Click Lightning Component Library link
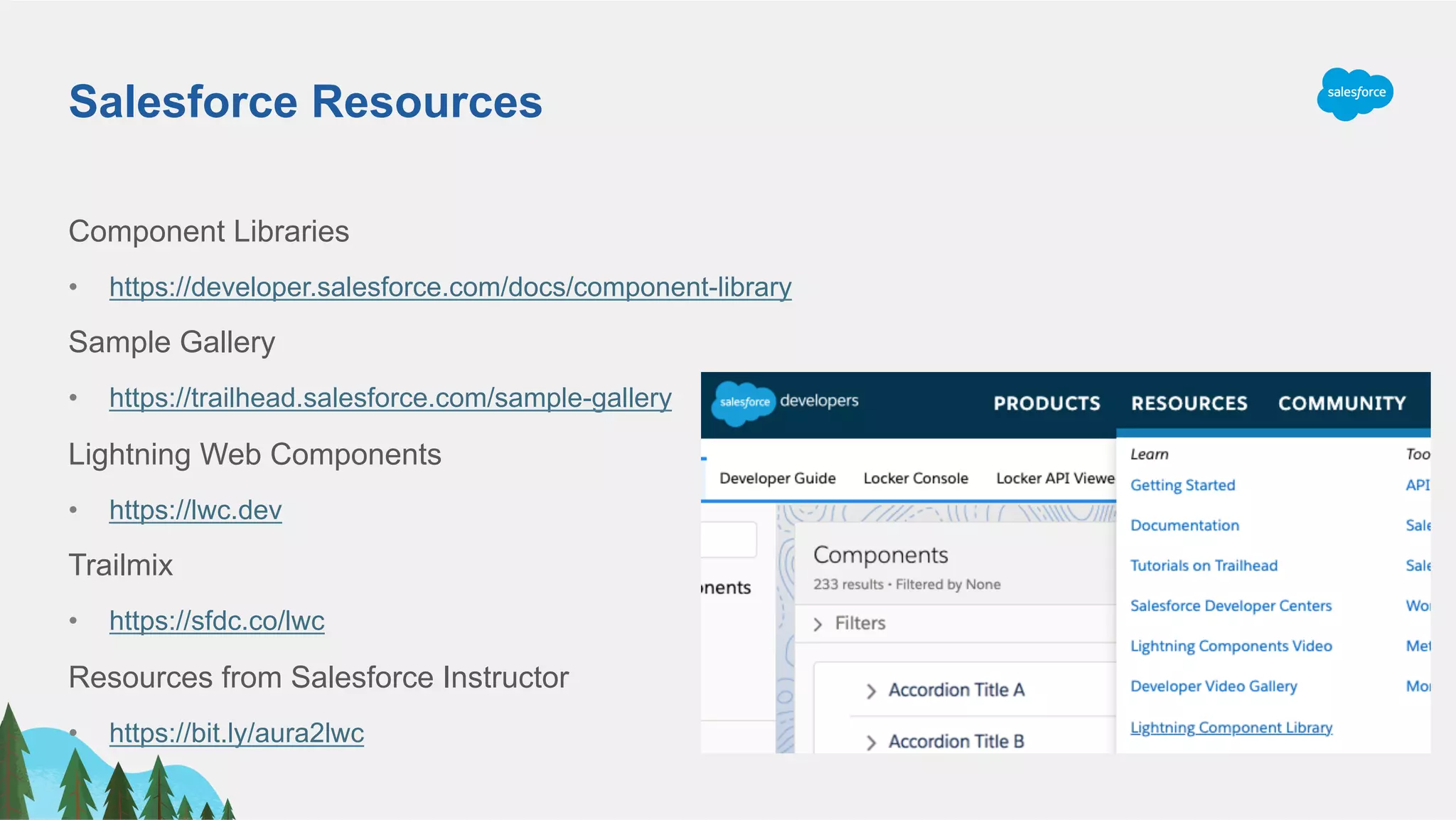This screenshot has width=1456, height=820. coord(1231,728)
